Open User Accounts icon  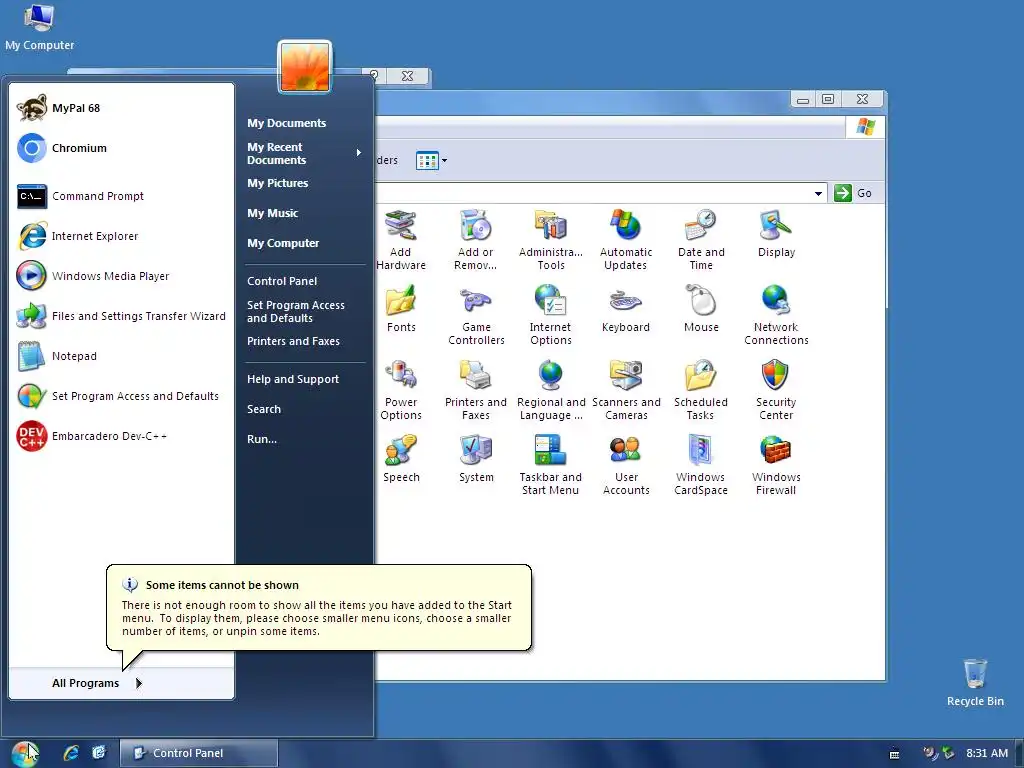tap(626, 465)
